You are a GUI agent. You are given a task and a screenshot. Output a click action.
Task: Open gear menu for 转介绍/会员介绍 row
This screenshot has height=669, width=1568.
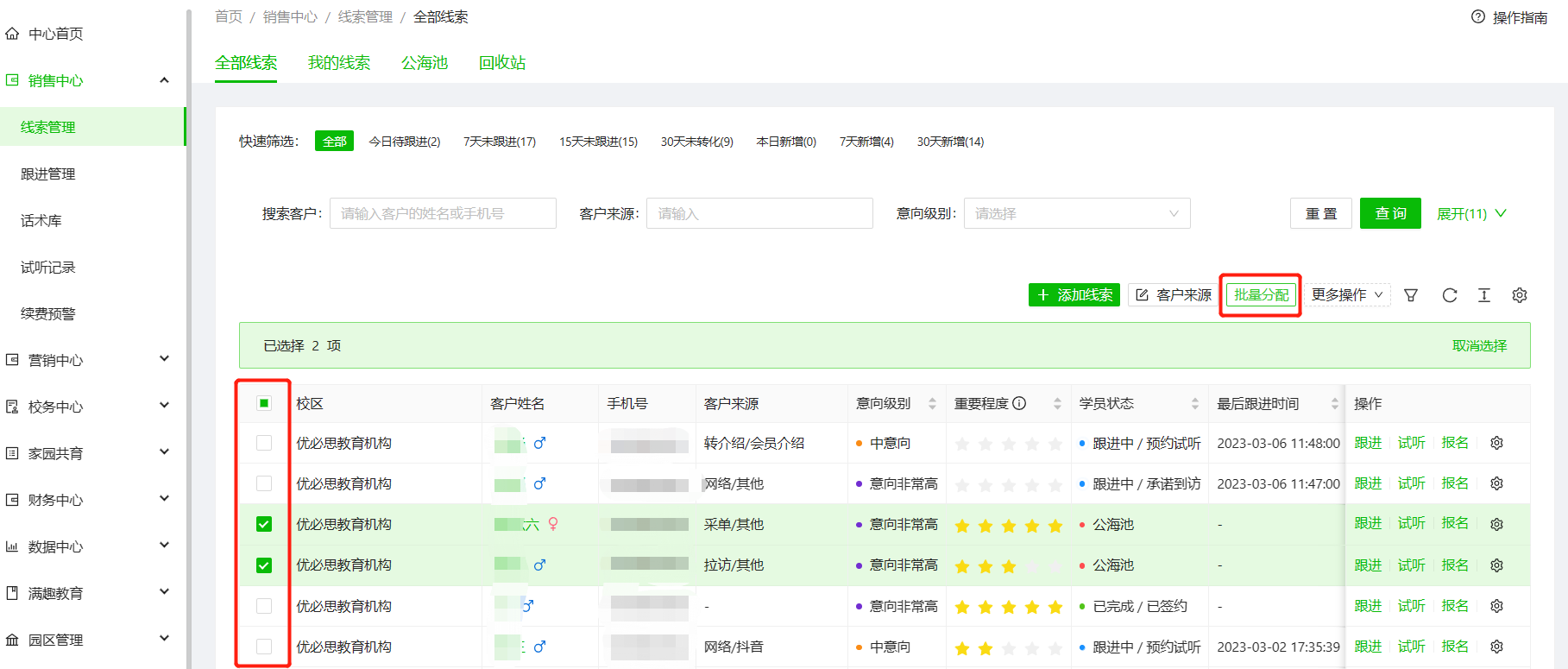pos(1497,443)
